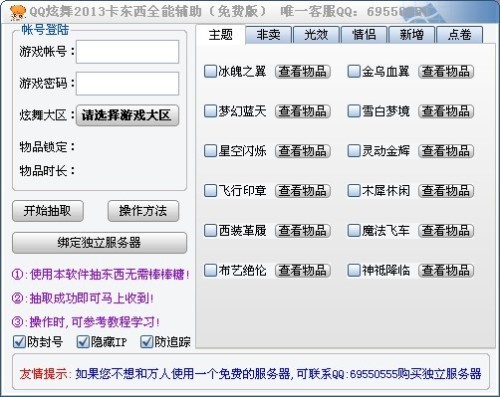Click tip ② 抽取成功即可马上收到
The height and width of the screenshot is (397, 500).
(x=83, y=298)
